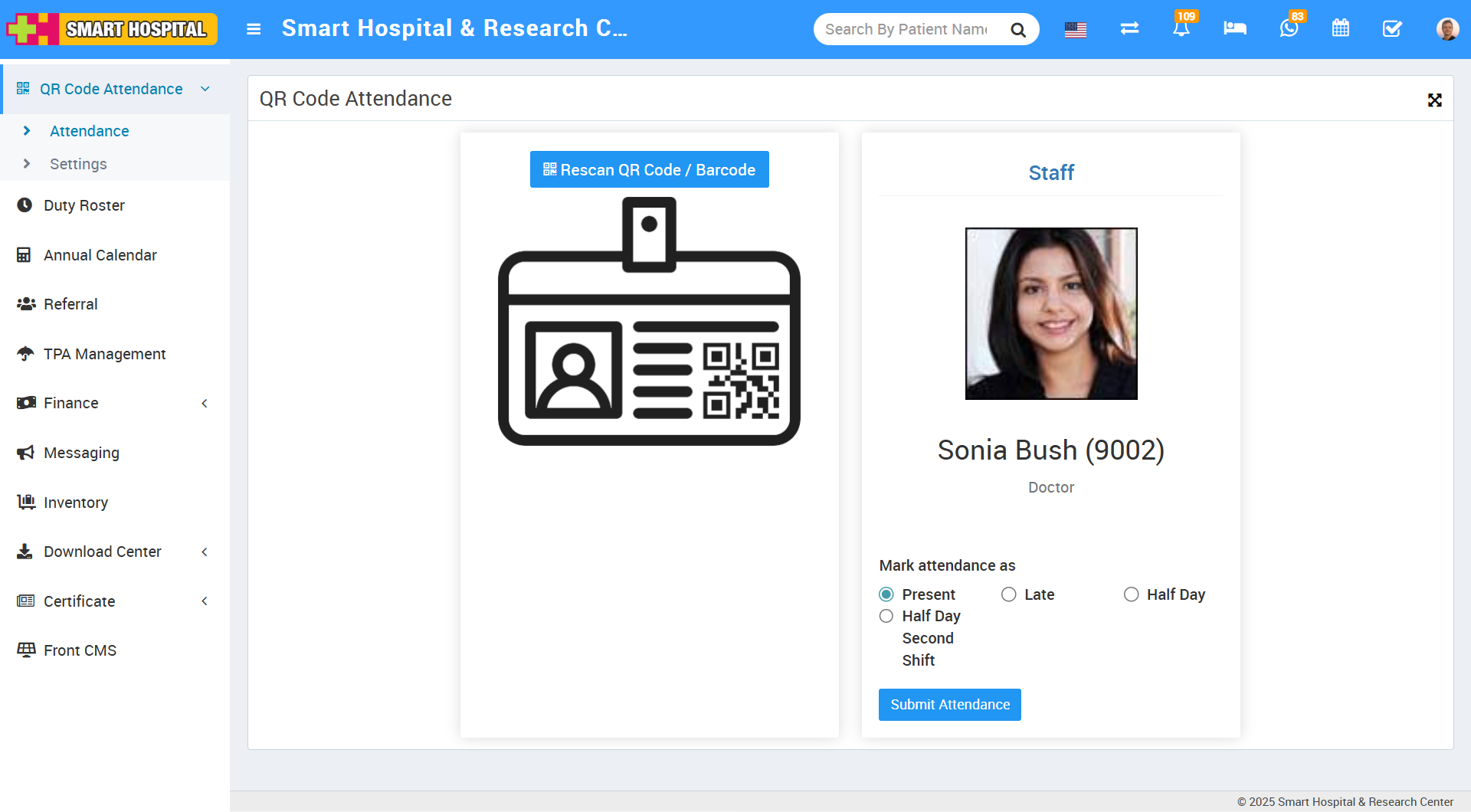Click the Finance money icon
1471x812 pixels.
click(x=26, y=403)
